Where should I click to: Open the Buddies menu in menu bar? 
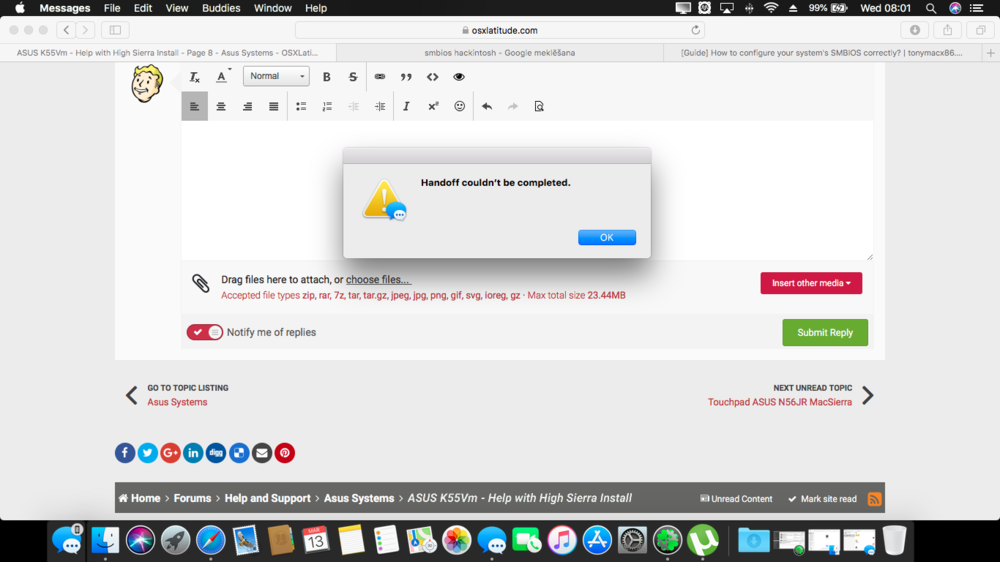221,8
